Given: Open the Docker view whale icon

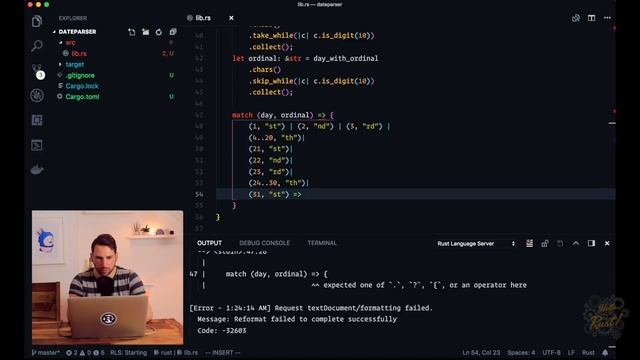Looking at the screenshot, I should (37, 170).
